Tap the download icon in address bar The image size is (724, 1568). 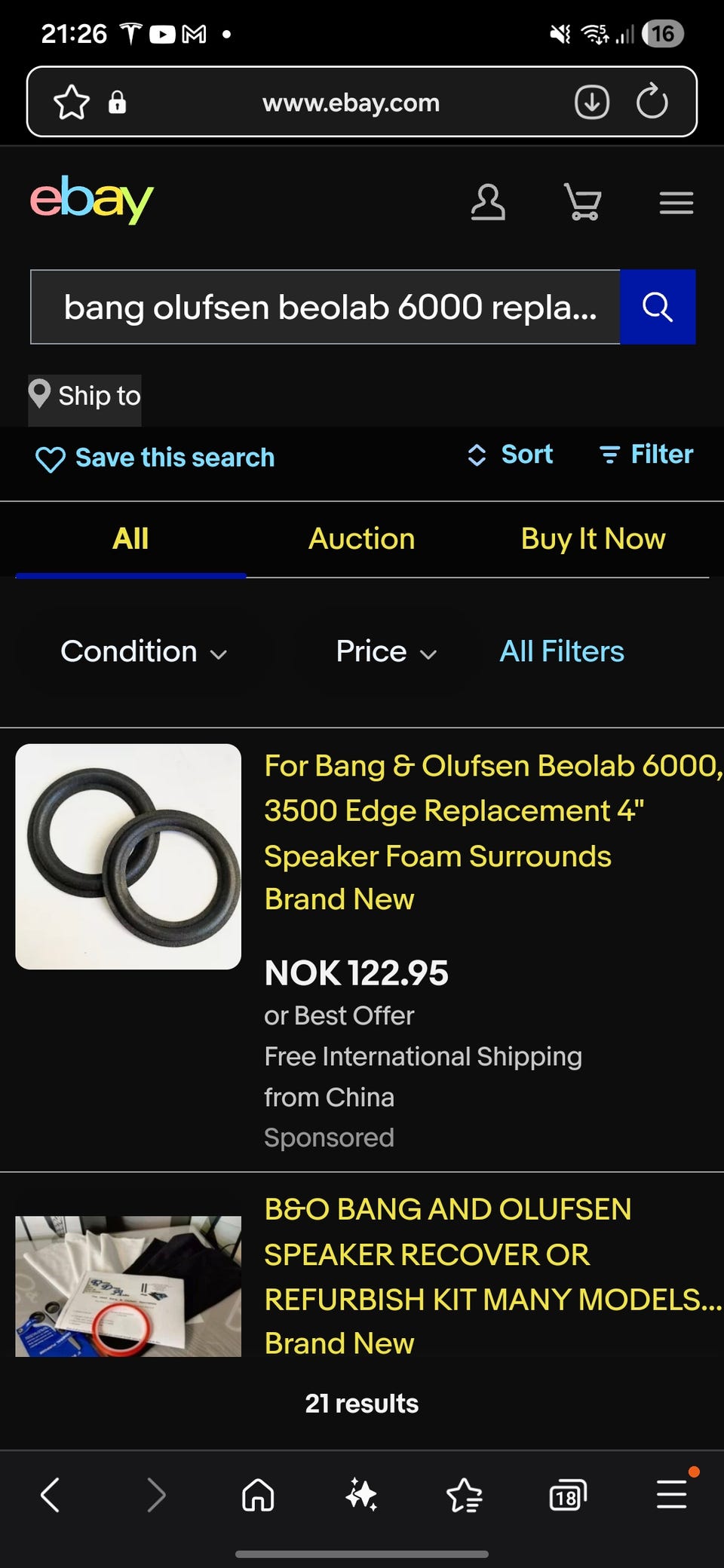tap(592, 102)
